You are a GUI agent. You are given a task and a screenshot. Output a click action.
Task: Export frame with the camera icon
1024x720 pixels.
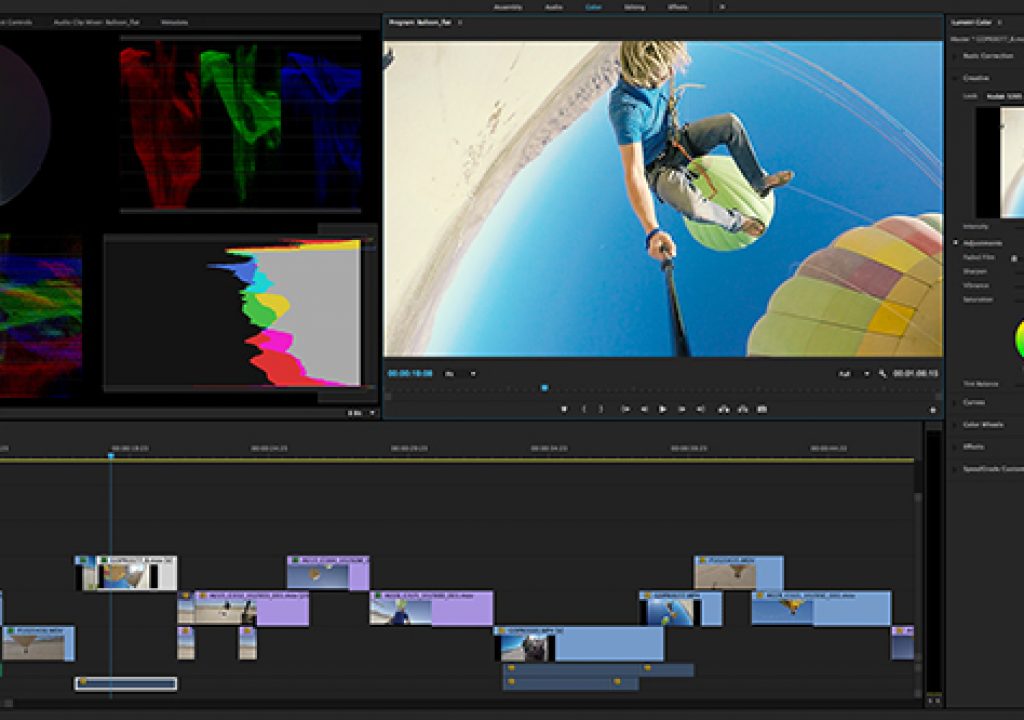click(x=761, y=409)
